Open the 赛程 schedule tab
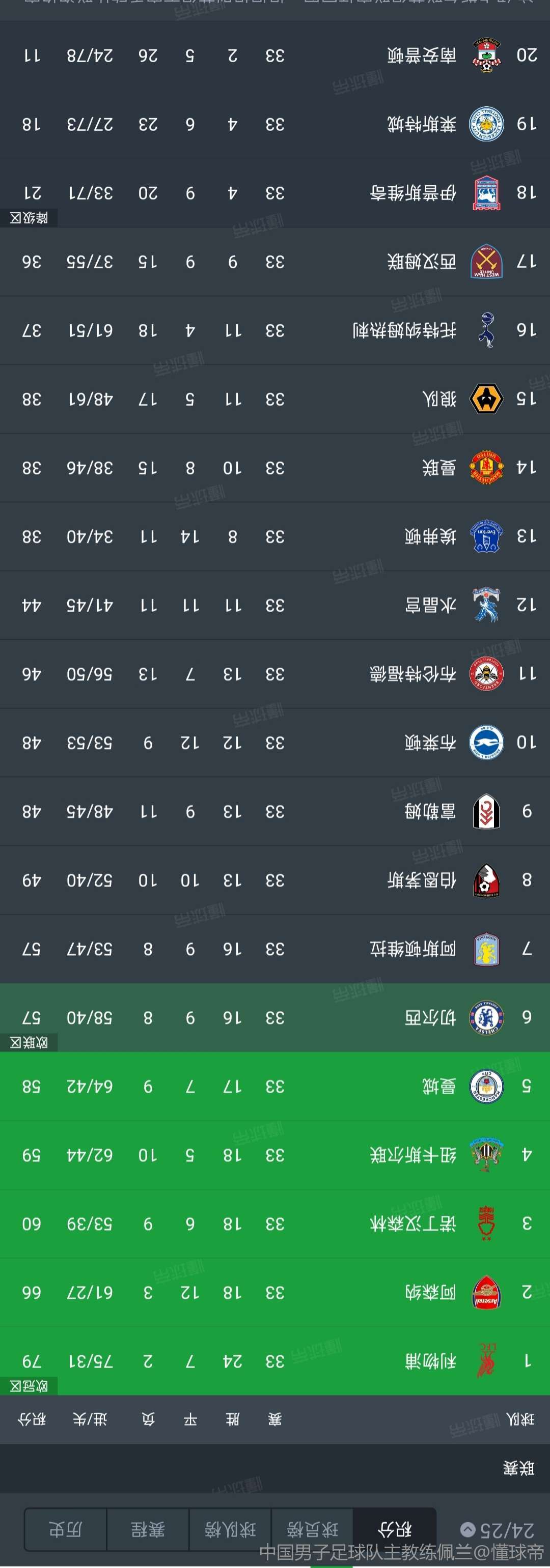 click(148, 1530)
